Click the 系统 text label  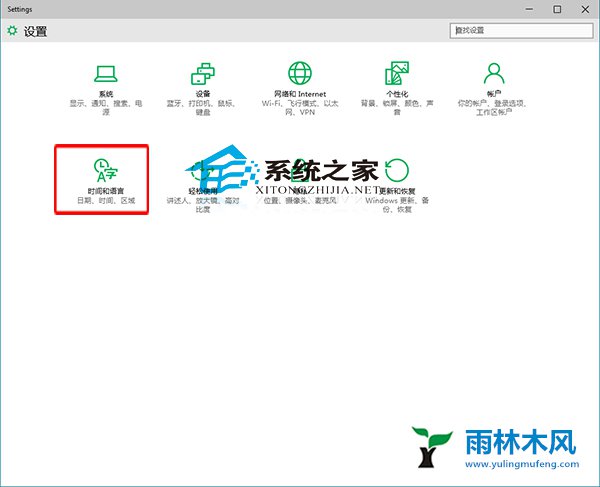104,93
